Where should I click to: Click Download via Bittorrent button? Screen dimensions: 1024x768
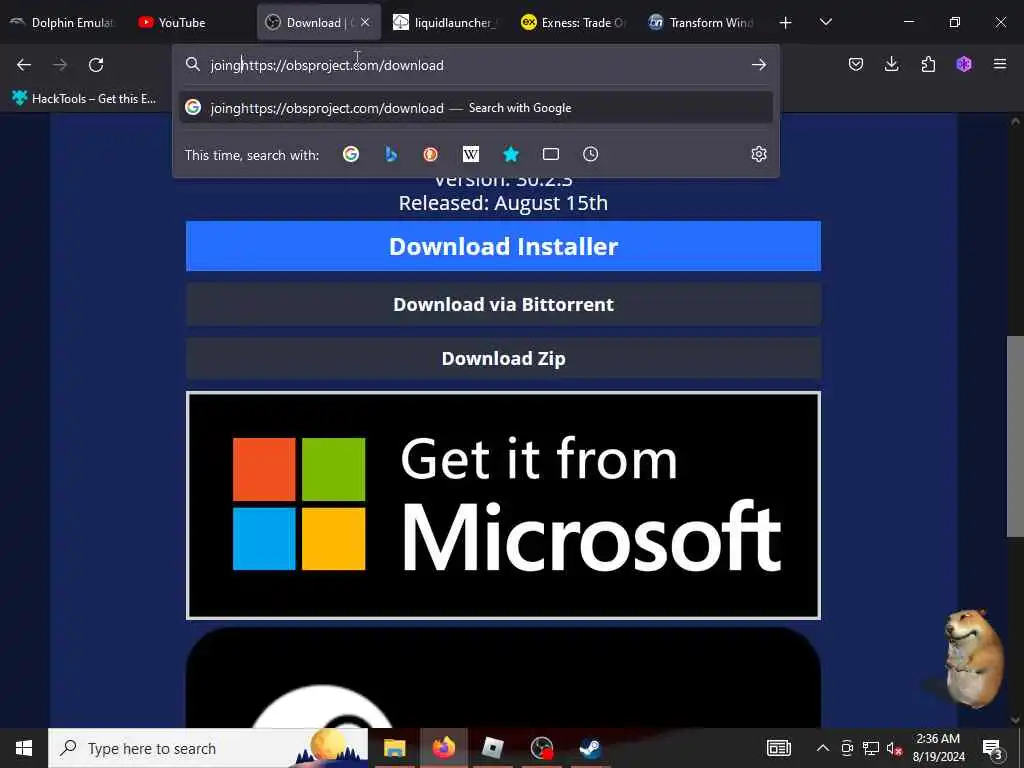point(503,304)
